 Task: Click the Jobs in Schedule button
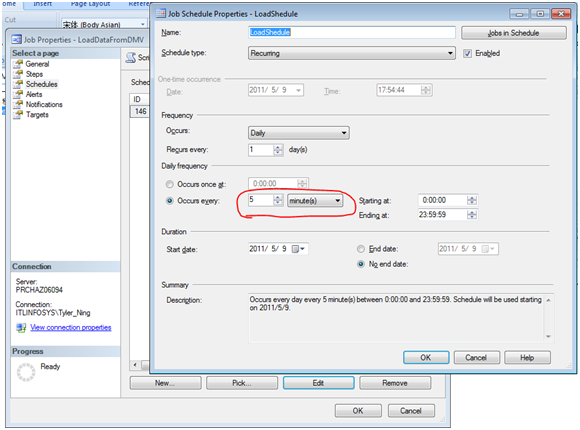click(513, 33)
